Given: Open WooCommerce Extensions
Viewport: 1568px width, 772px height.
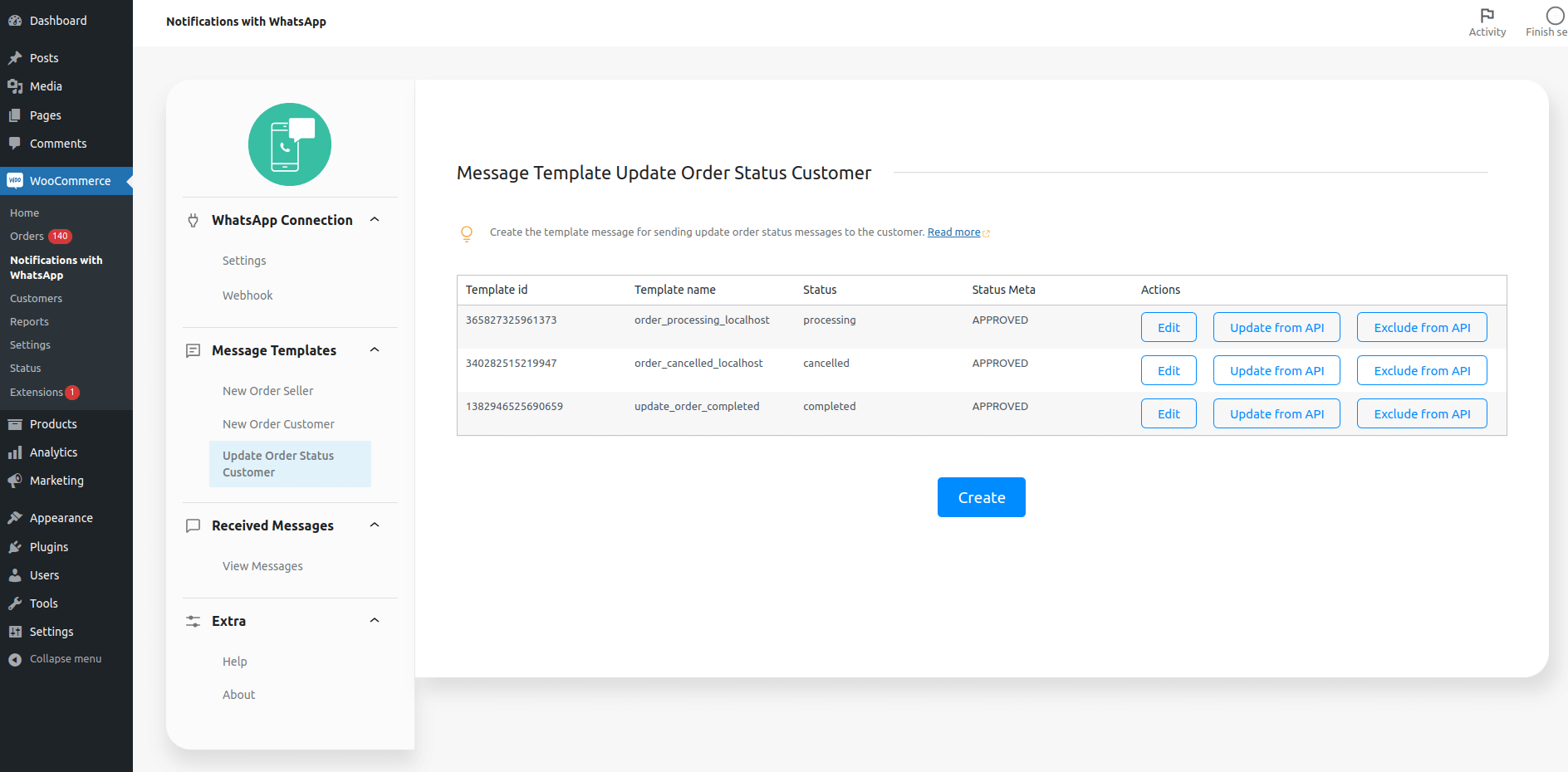Looking at the screenshot, I should (x=37, y=393).
